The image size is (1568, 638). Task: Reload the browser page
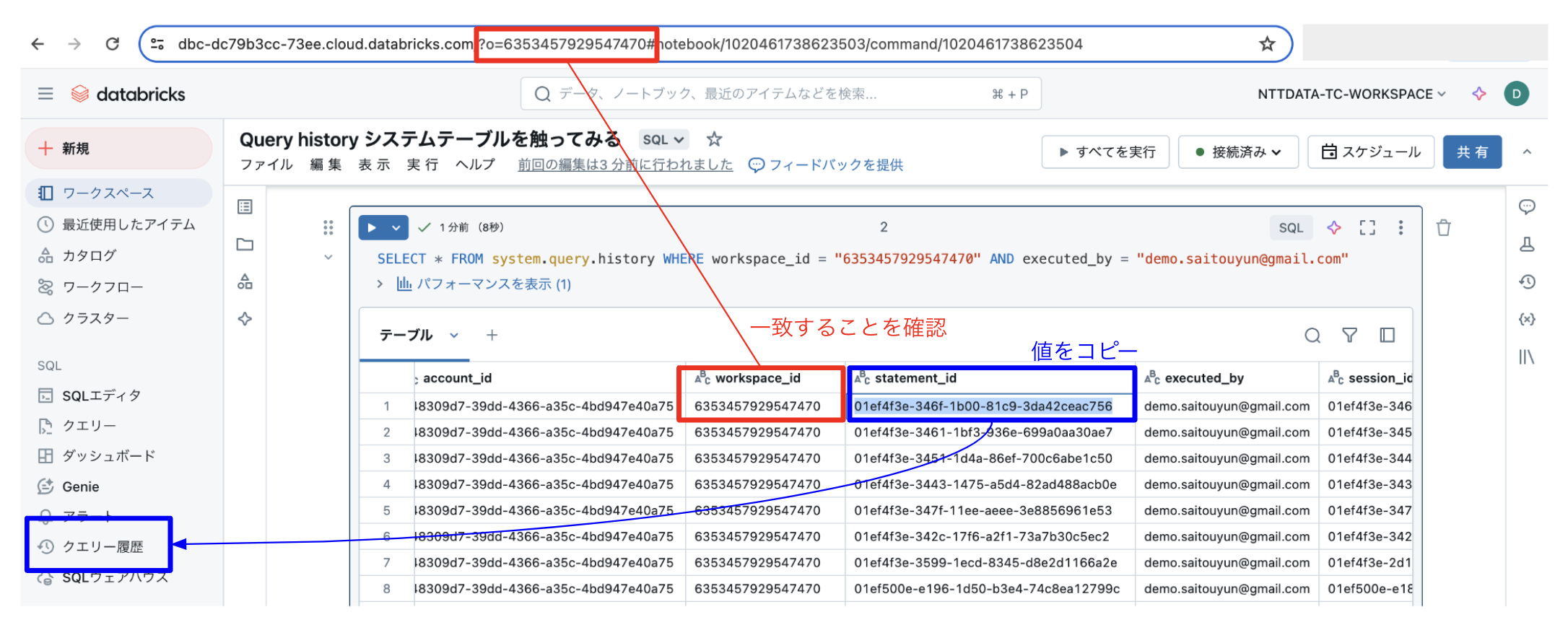point(113,44)
